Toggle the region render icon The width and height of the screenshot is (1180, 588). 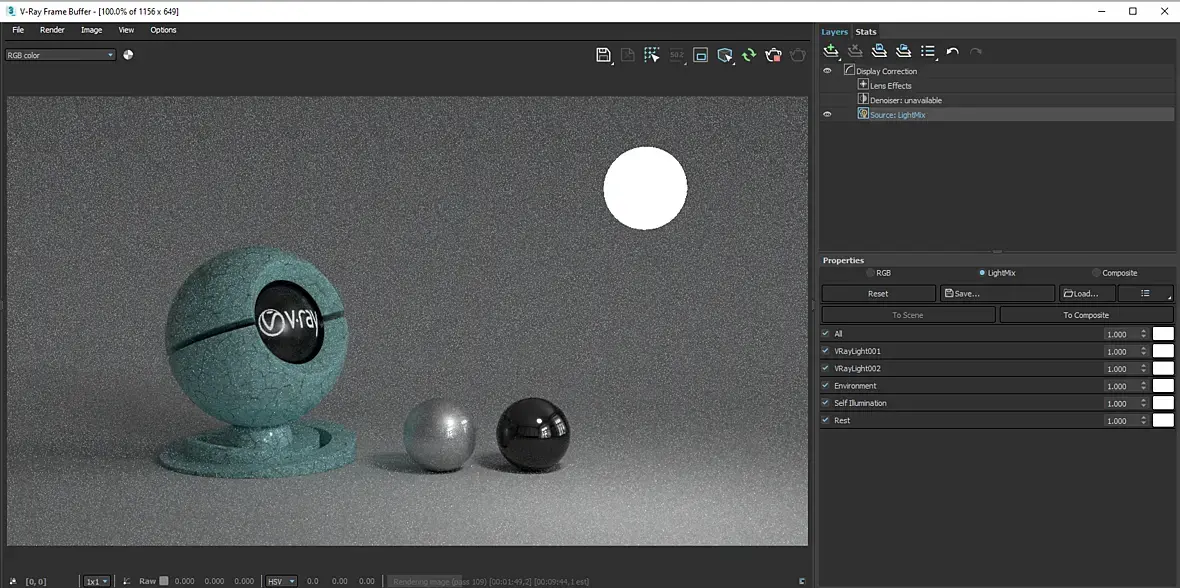coord(701,55)
